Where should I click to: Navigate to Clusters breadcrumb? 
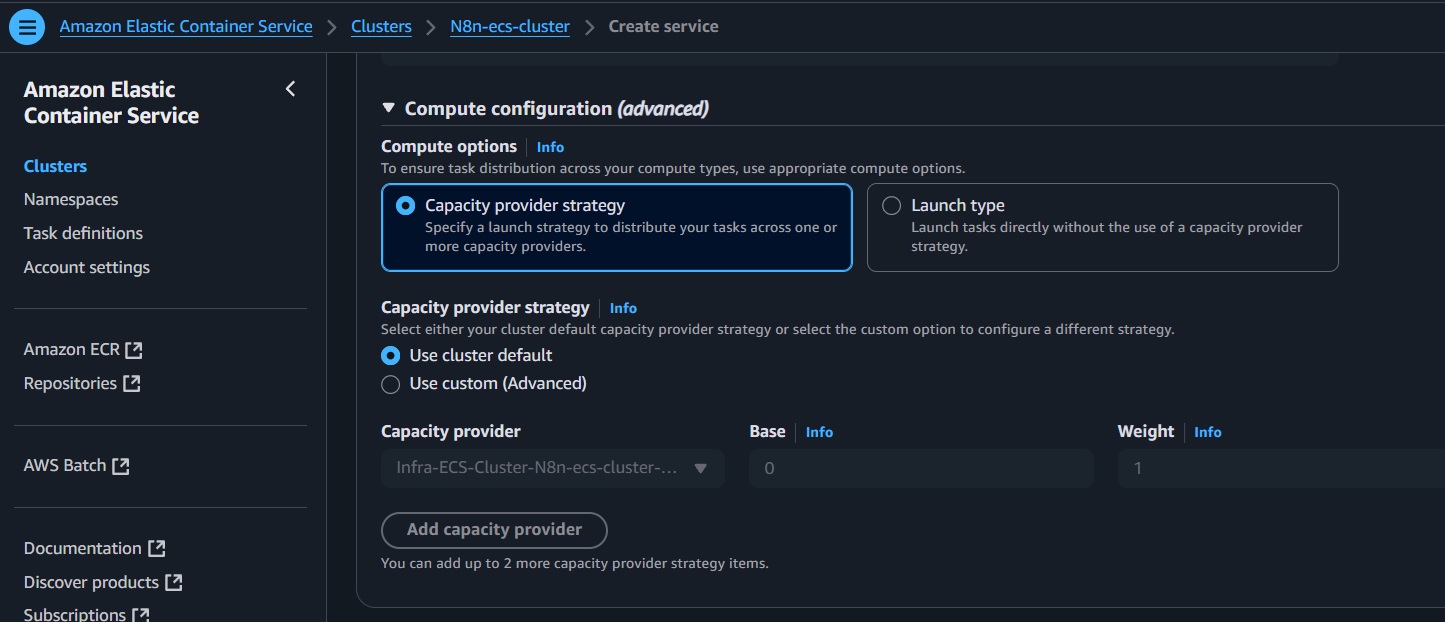tap(381, 27)
